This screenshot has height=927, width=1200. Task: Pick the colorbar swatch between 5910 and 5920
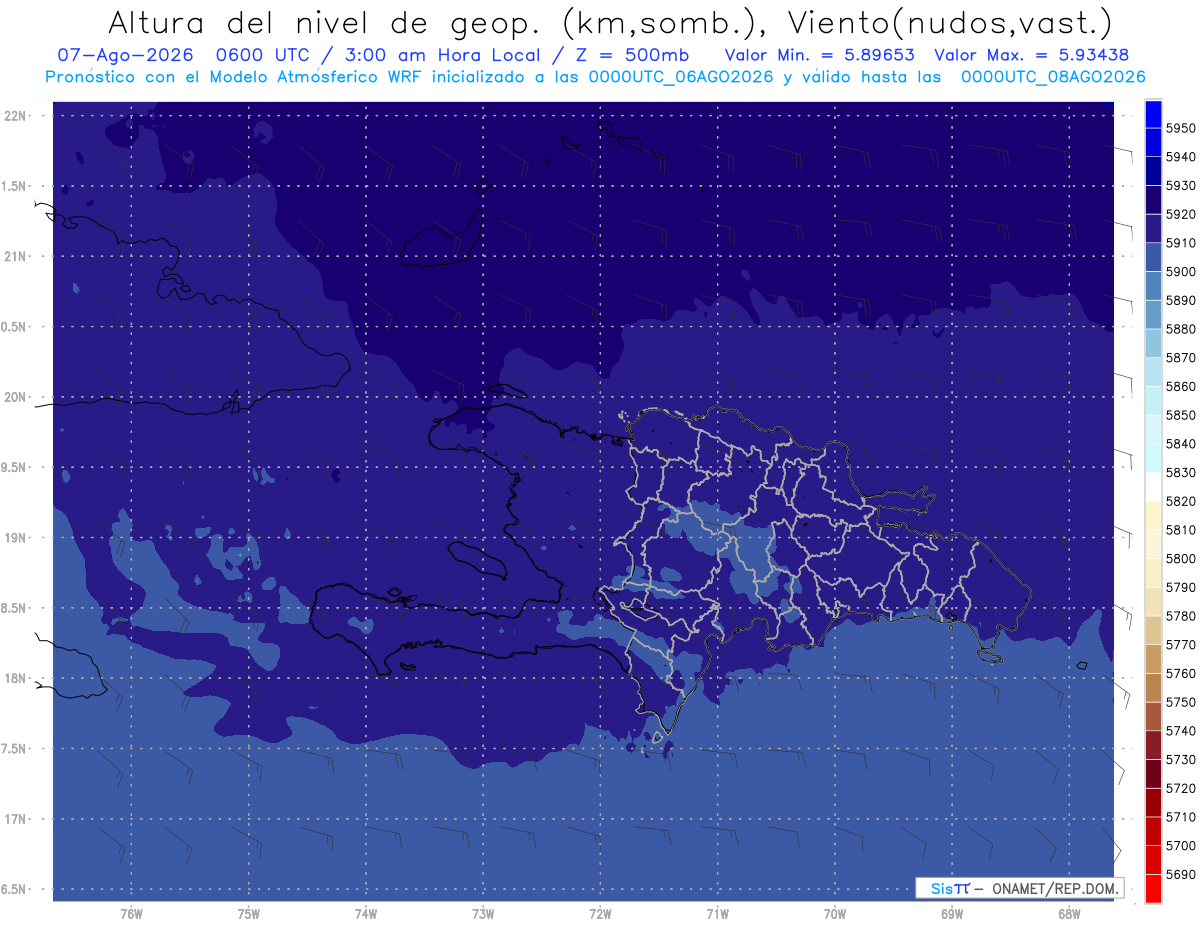(x=1152, y=229)
